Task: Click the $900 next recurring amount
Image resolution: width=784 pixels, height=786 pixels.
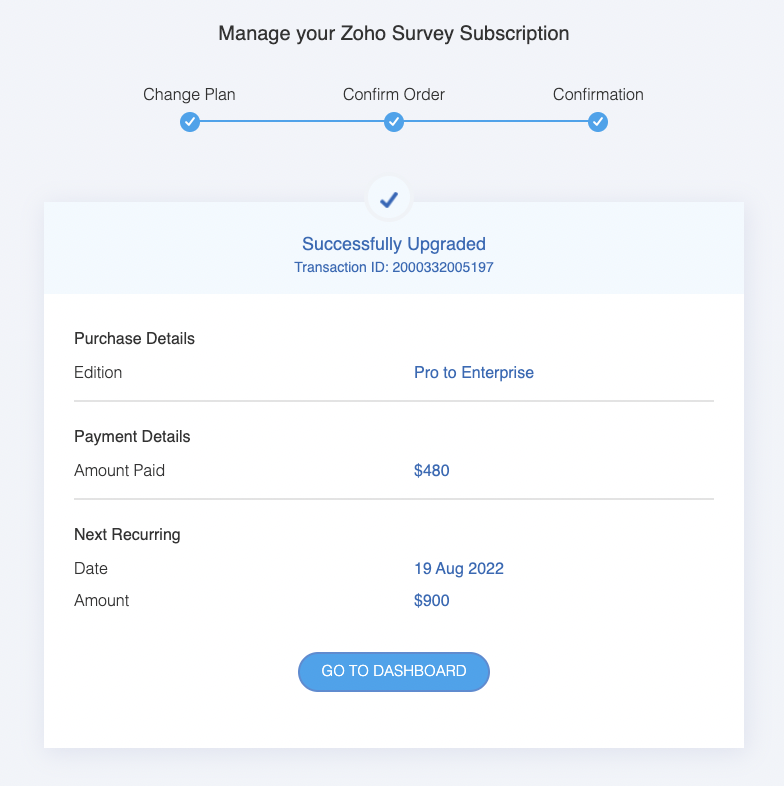Action: (x=432, y=601)
